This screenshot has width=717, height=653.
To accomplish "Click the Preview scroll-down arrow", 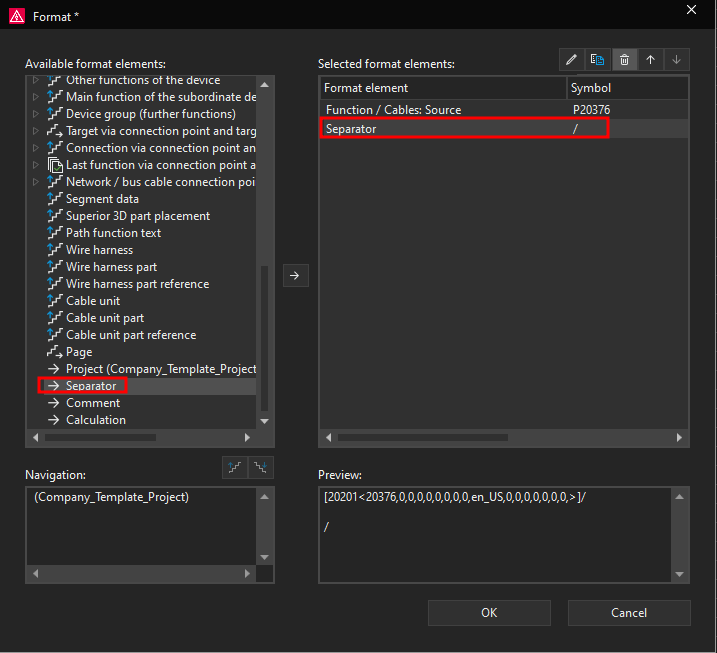I will [680, 574].
